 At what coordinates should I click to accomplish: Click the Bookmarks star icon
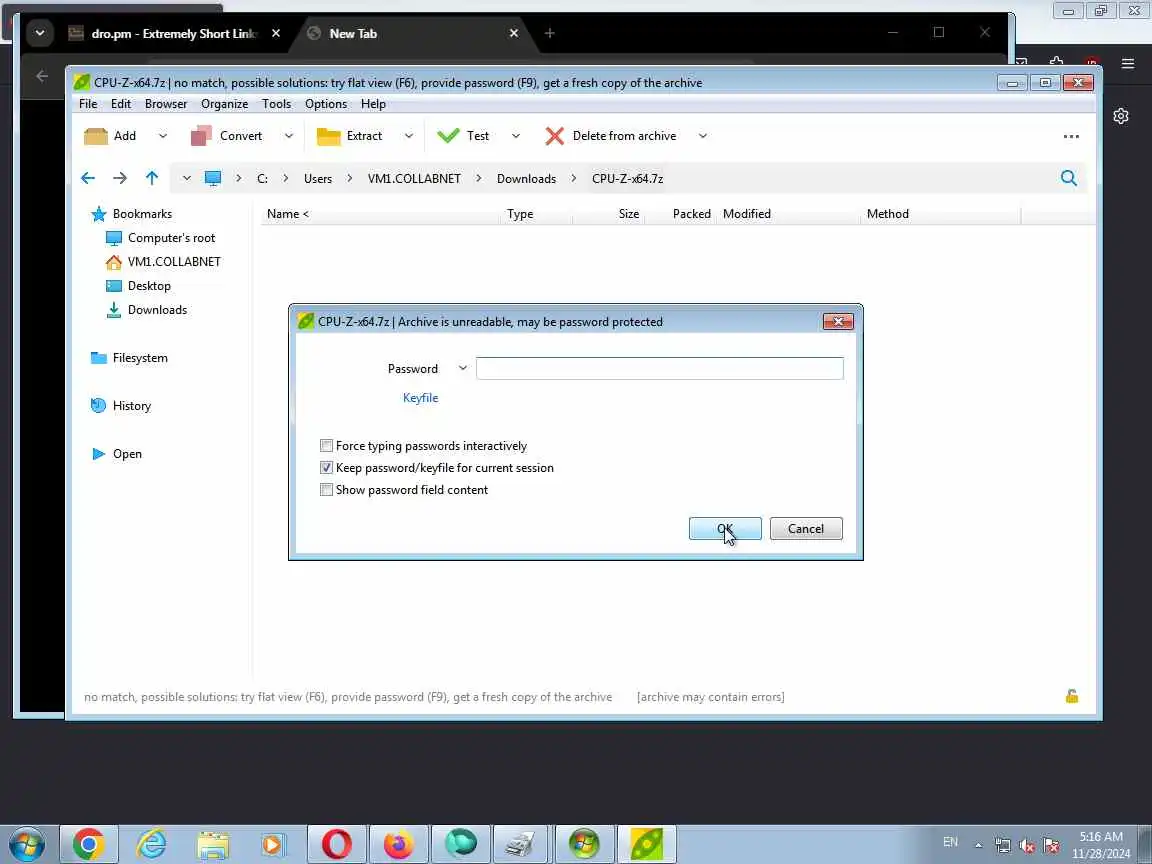[x=98, y=214]
